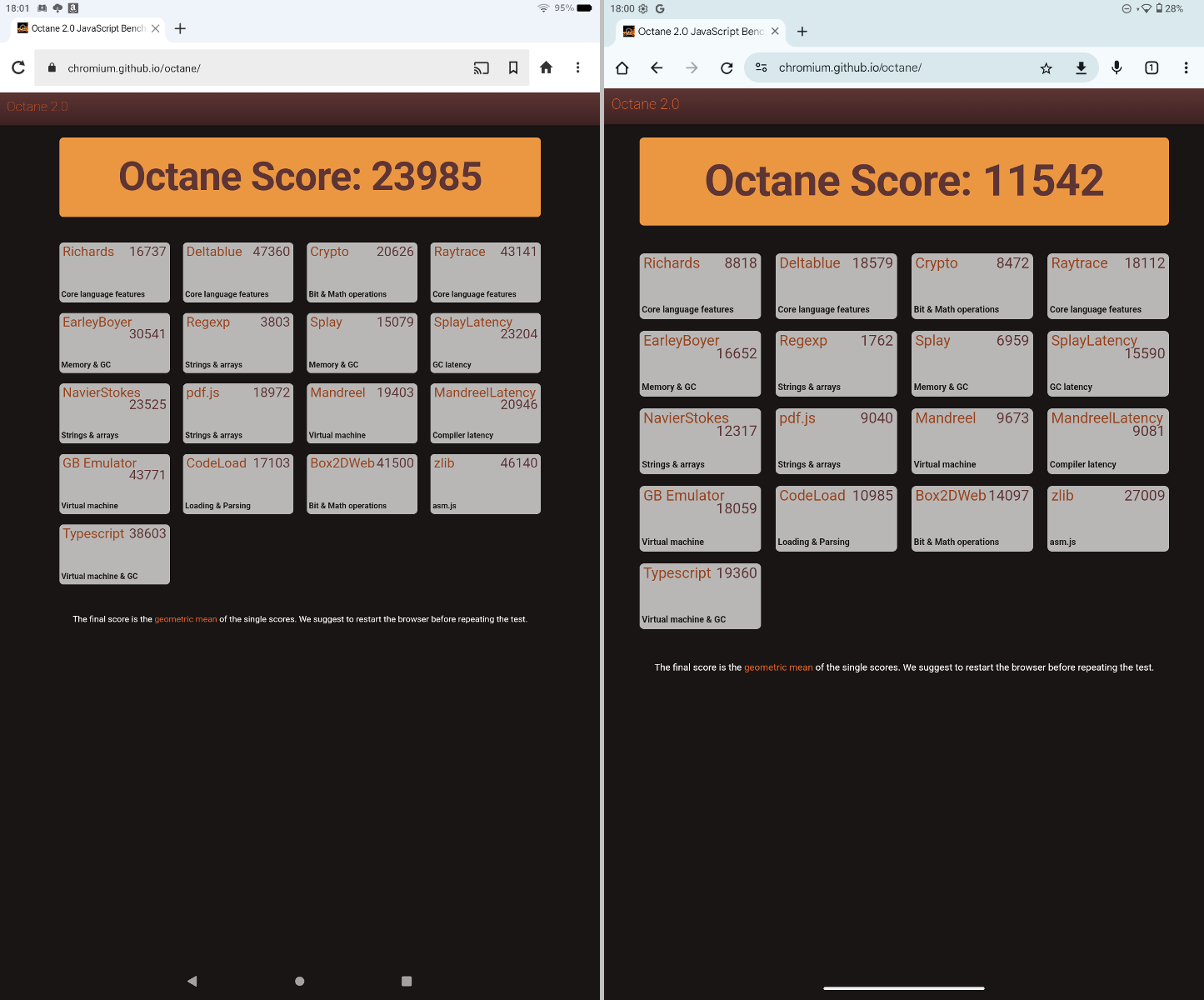
Task: Click pdf.js 18972 result tile
Action: point(238,413)
